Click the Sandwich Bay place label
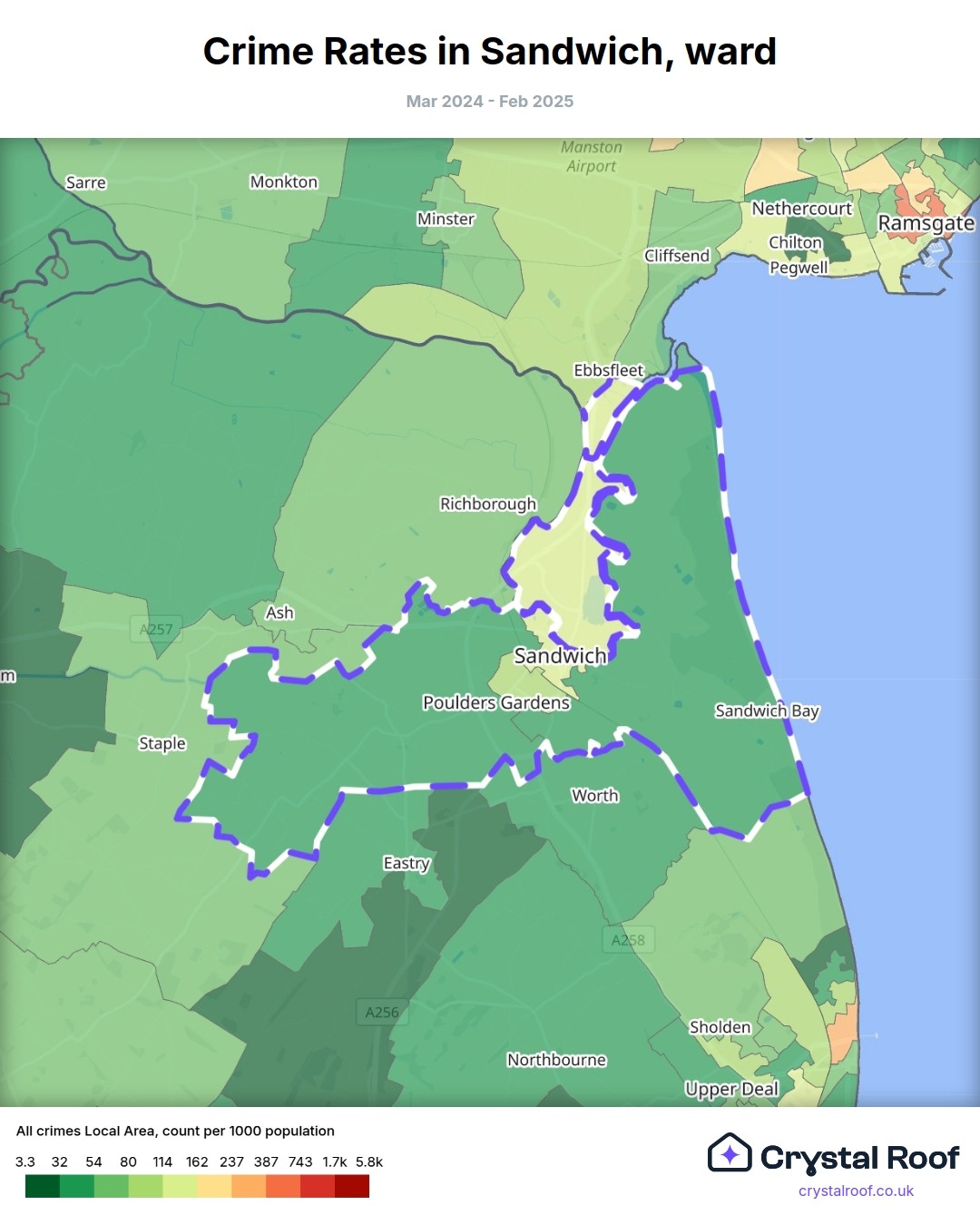The width and height of the screenshot is (980, 1225). click(767, 710)
